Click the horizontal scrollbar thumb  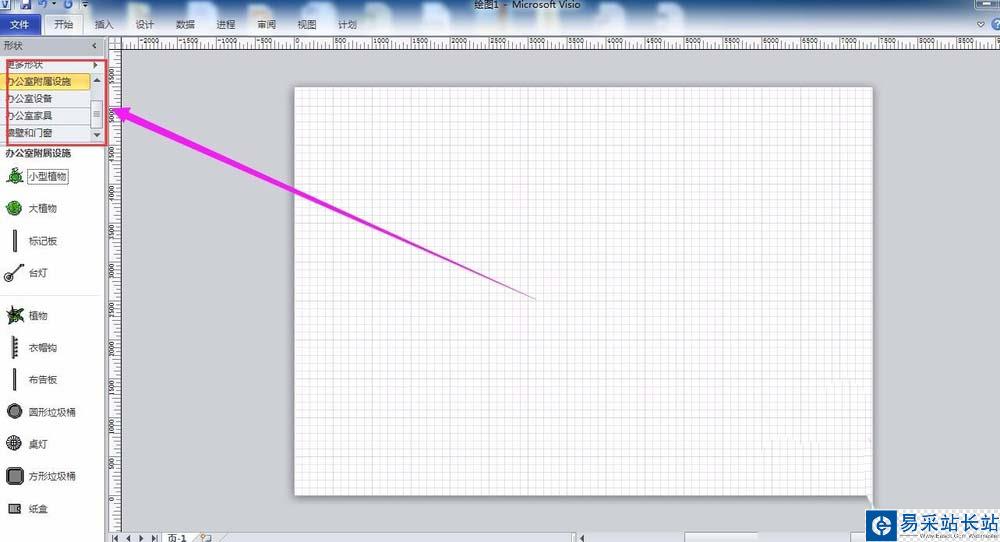pos(721,538)
